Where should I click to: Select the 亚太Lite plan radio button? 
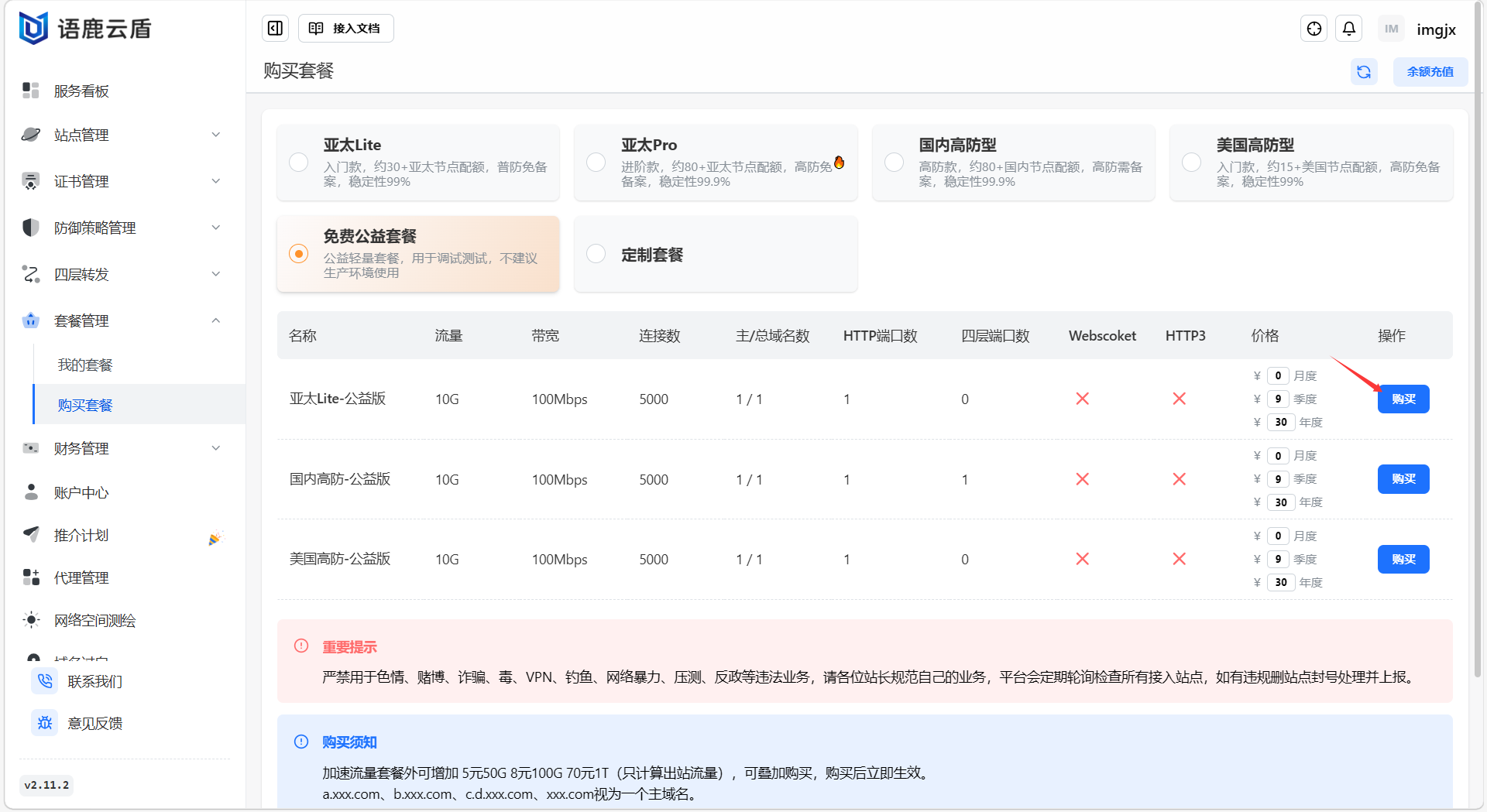299,163
